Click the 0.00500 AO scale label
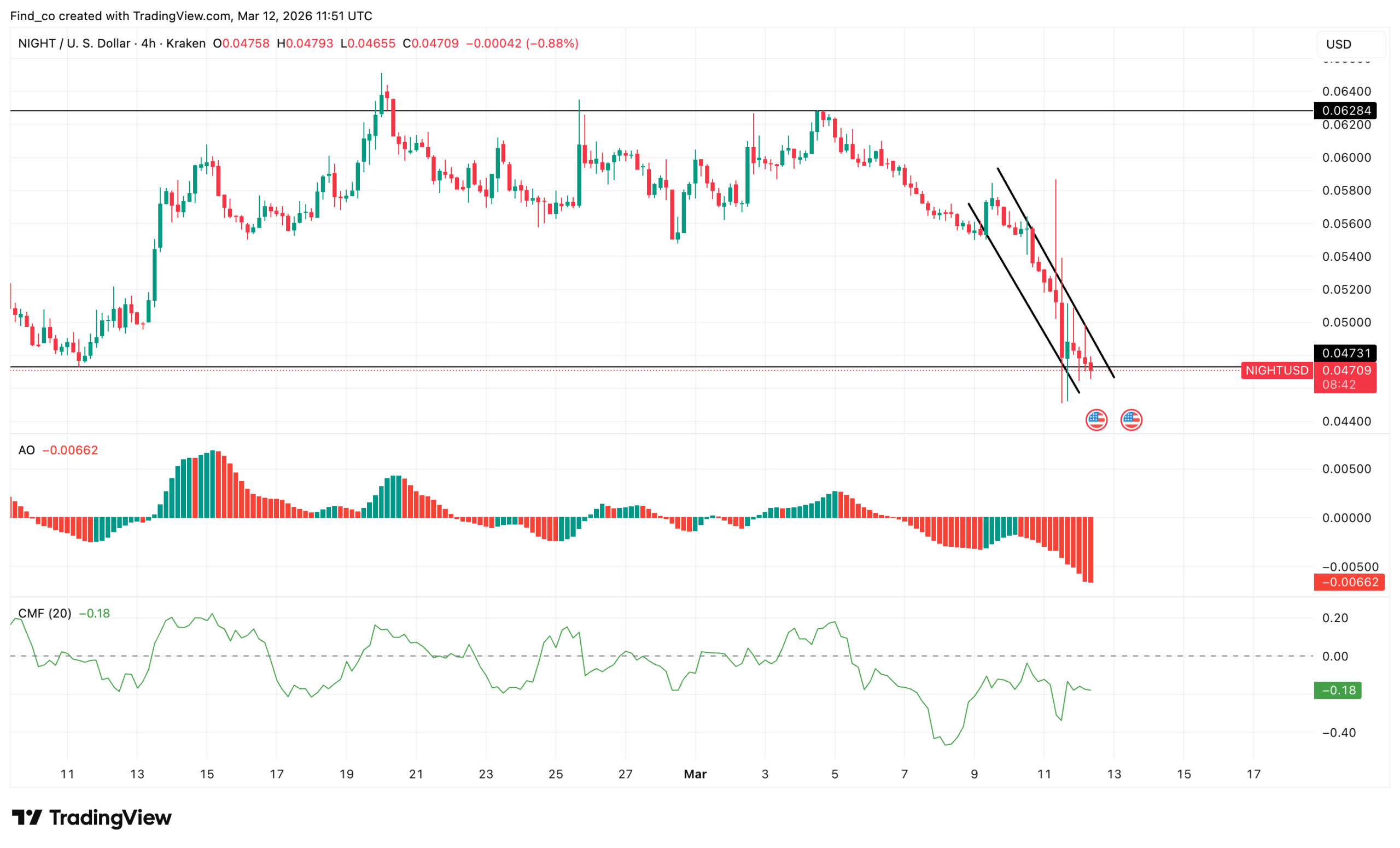Screen dimensions: 1400x848 click(x=1346, y=469)
